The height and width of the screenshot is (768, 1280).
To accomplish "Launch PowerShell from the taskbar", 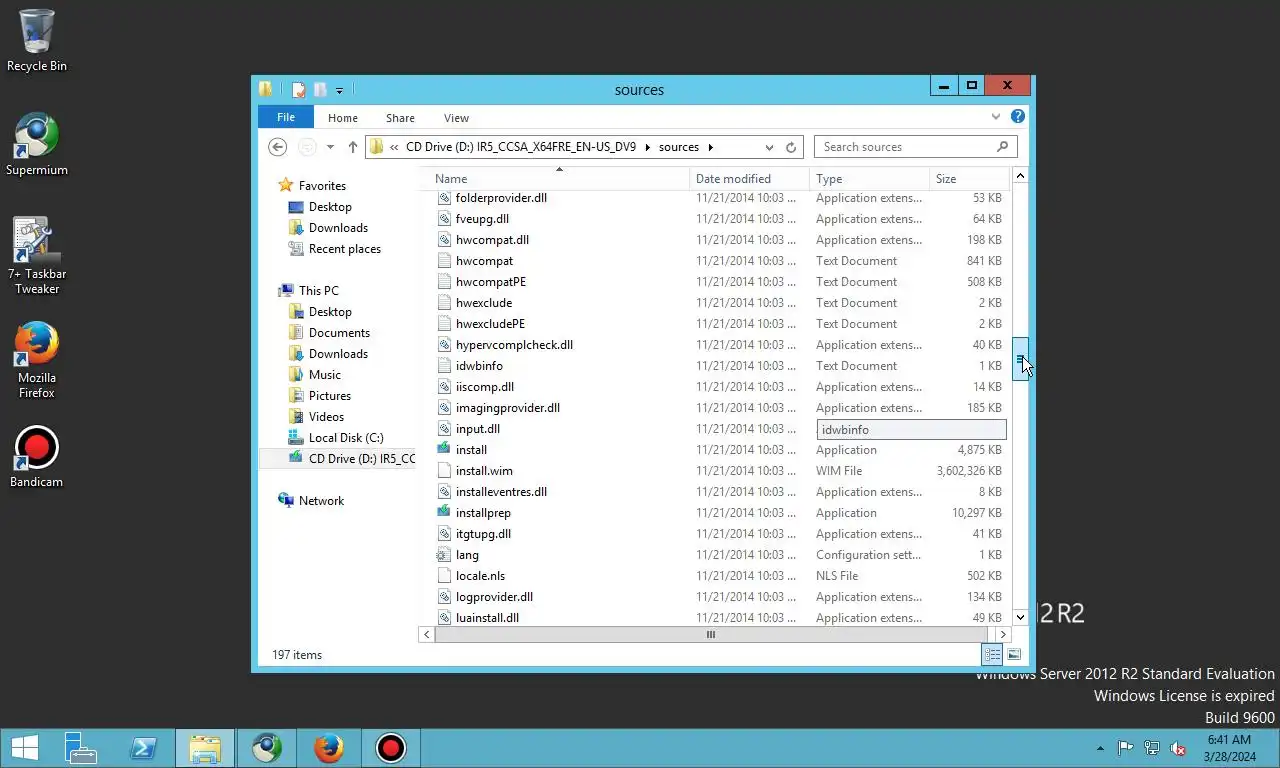I will point(144,748).
